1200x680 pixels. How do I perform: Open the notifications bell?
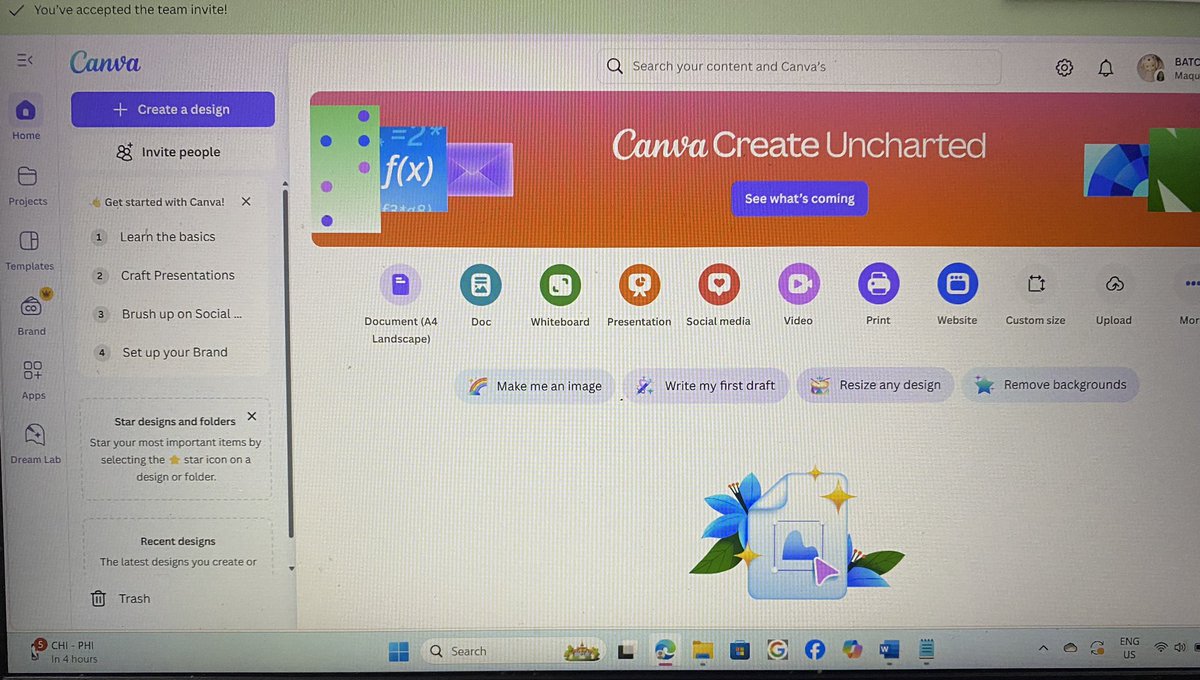coord(1105,68)
